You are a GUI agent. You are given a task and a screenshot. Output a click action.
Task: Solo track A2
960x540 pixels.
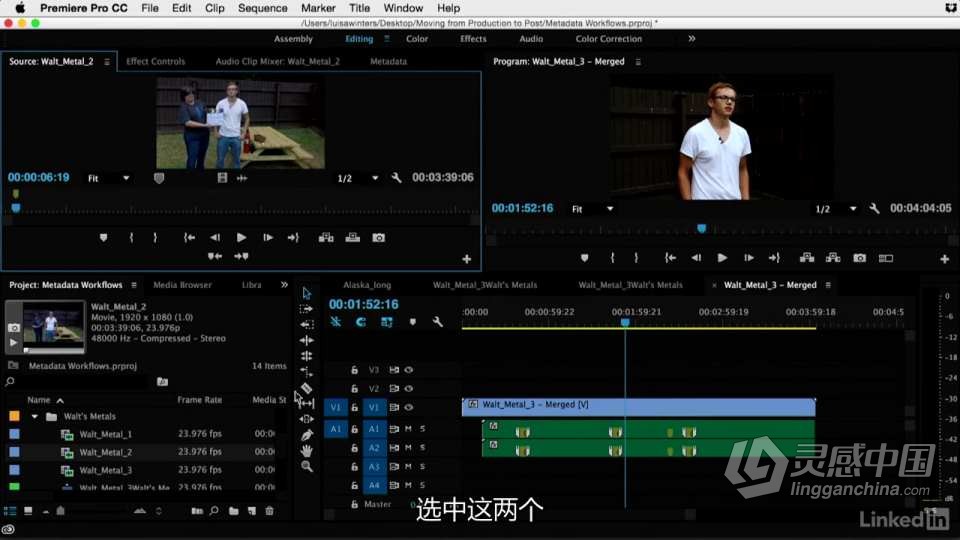click(422, 448)
